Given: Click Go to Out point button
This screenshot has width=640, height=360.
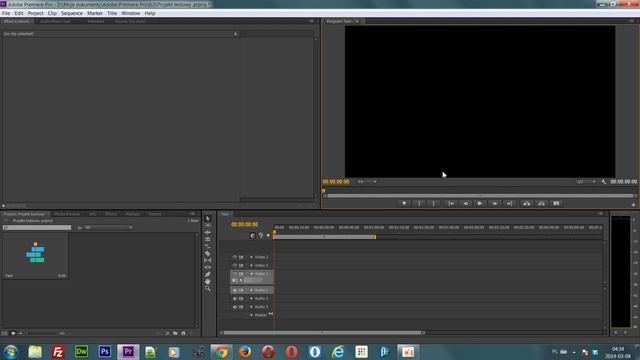Looking at the screenshot, I should (509, 203).
